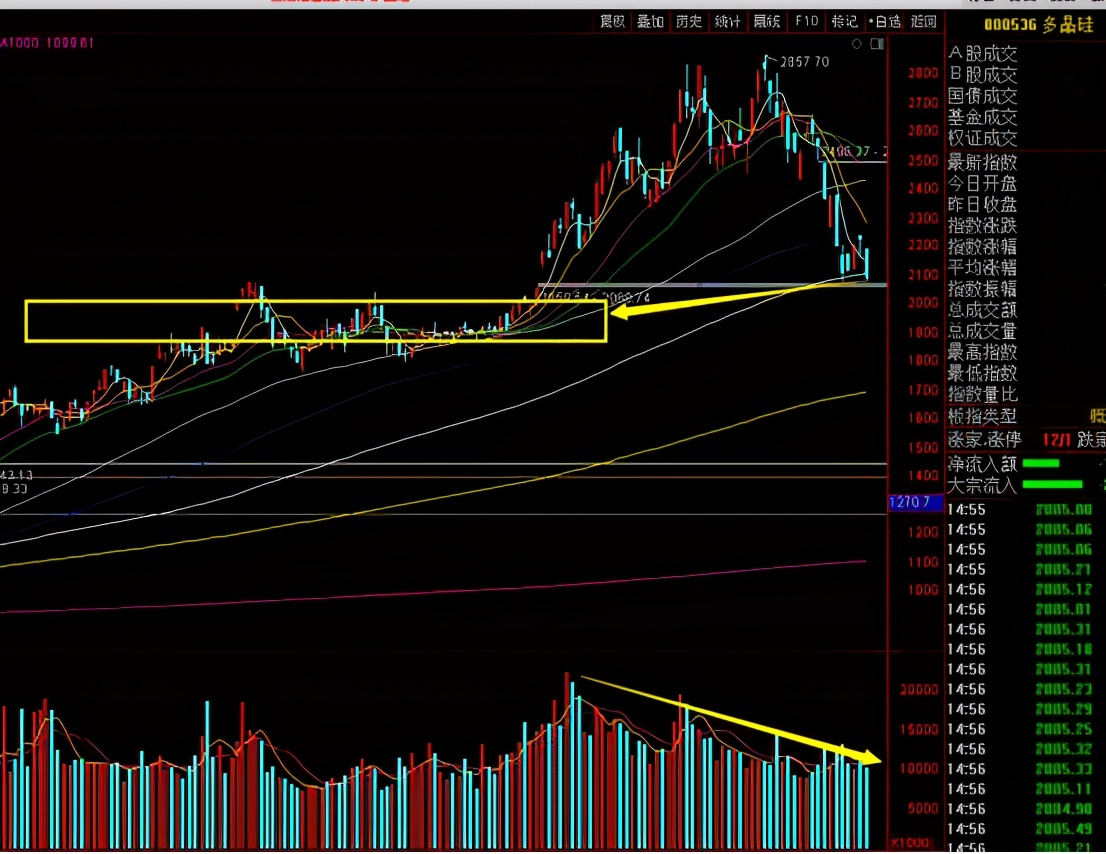
Task: Click the MA1000 indicator label at top left
Action: [47, 43]
